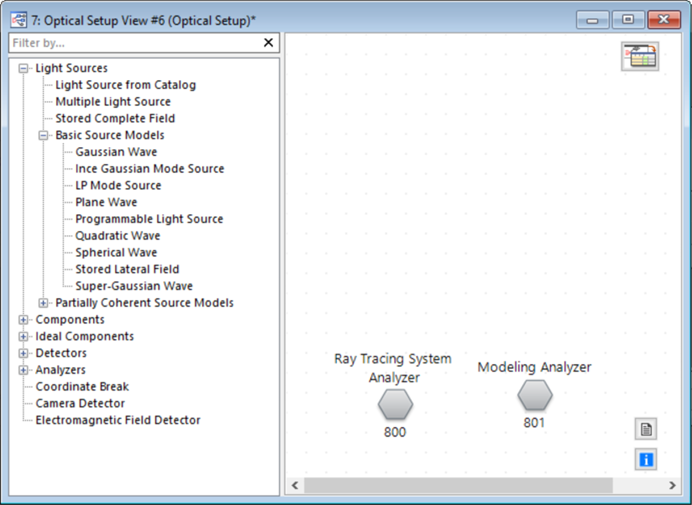Minimize the Optical Setup View window
The width and height of the screenshot is (692, 505).
click(x=593, y=20)
